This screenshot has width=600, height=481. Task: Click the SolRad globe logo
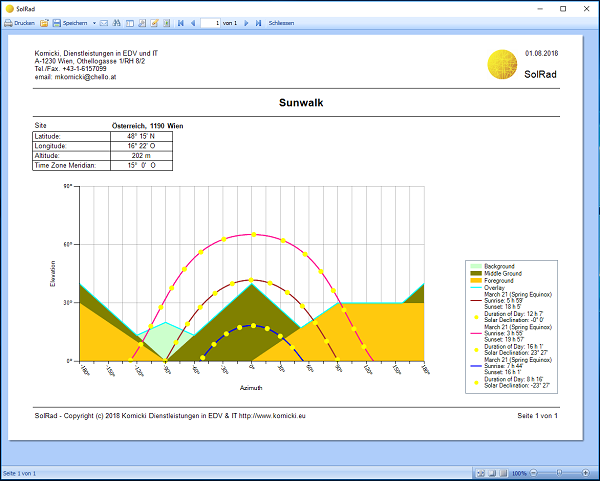click(502, 66)
